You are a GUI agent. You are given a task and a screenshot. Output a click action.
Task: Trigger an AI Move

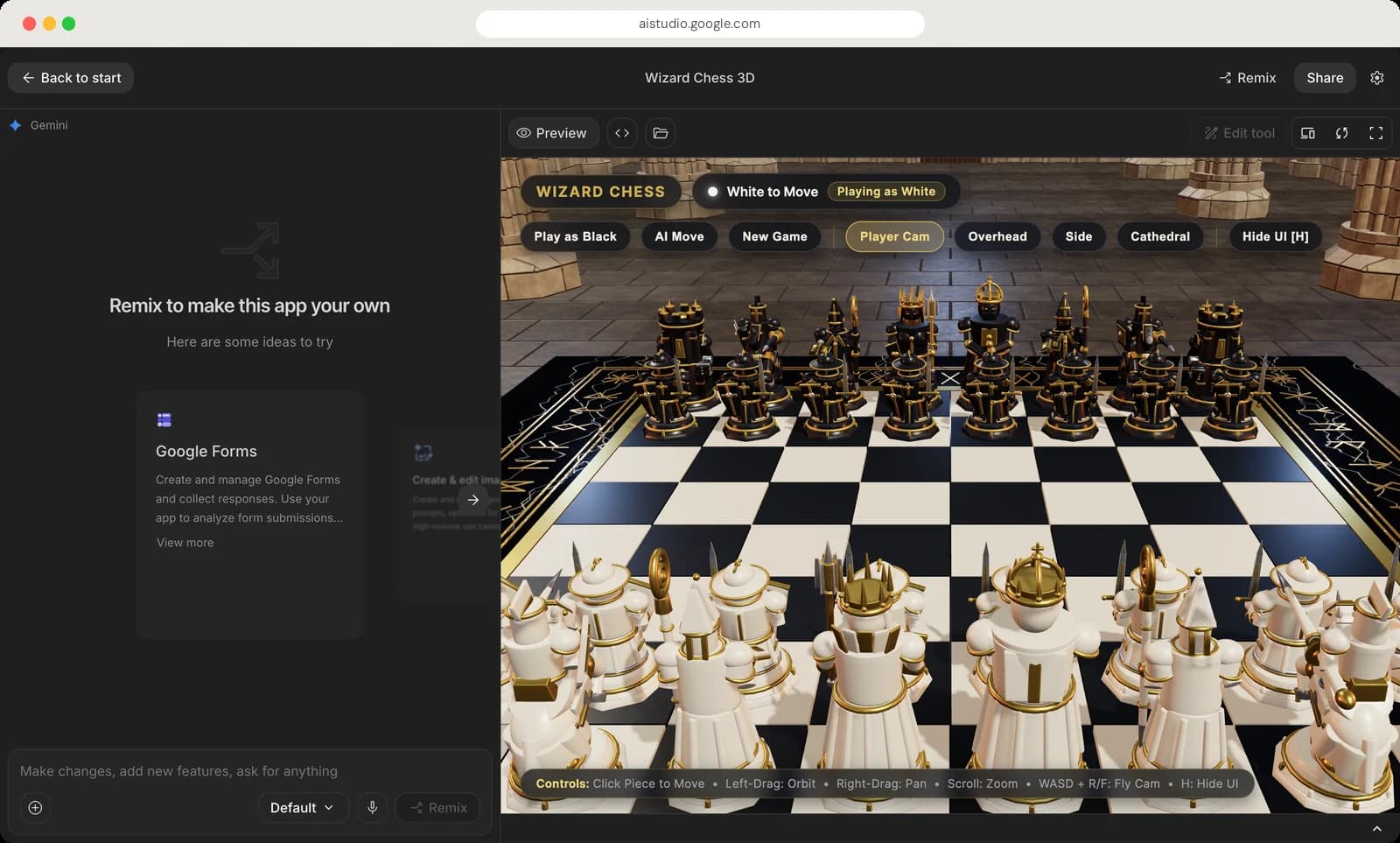tap(679, 236)
